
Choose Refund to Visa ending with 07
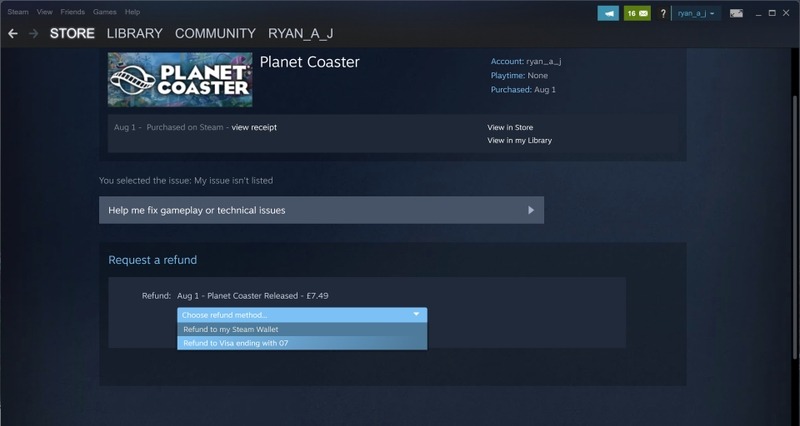(302, 343)
